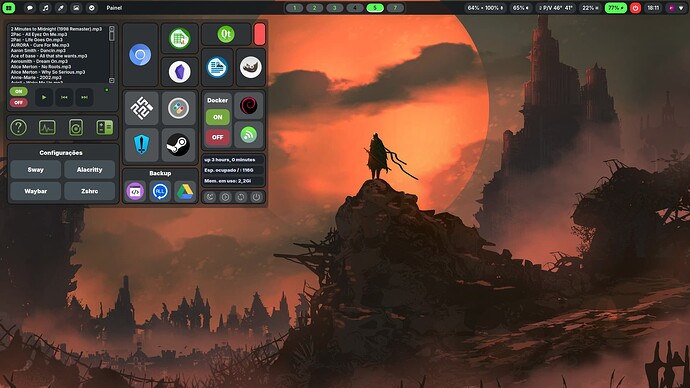This screenshot has width=690, height=388.
Task: Skip to the previous track
Action: 64,97
